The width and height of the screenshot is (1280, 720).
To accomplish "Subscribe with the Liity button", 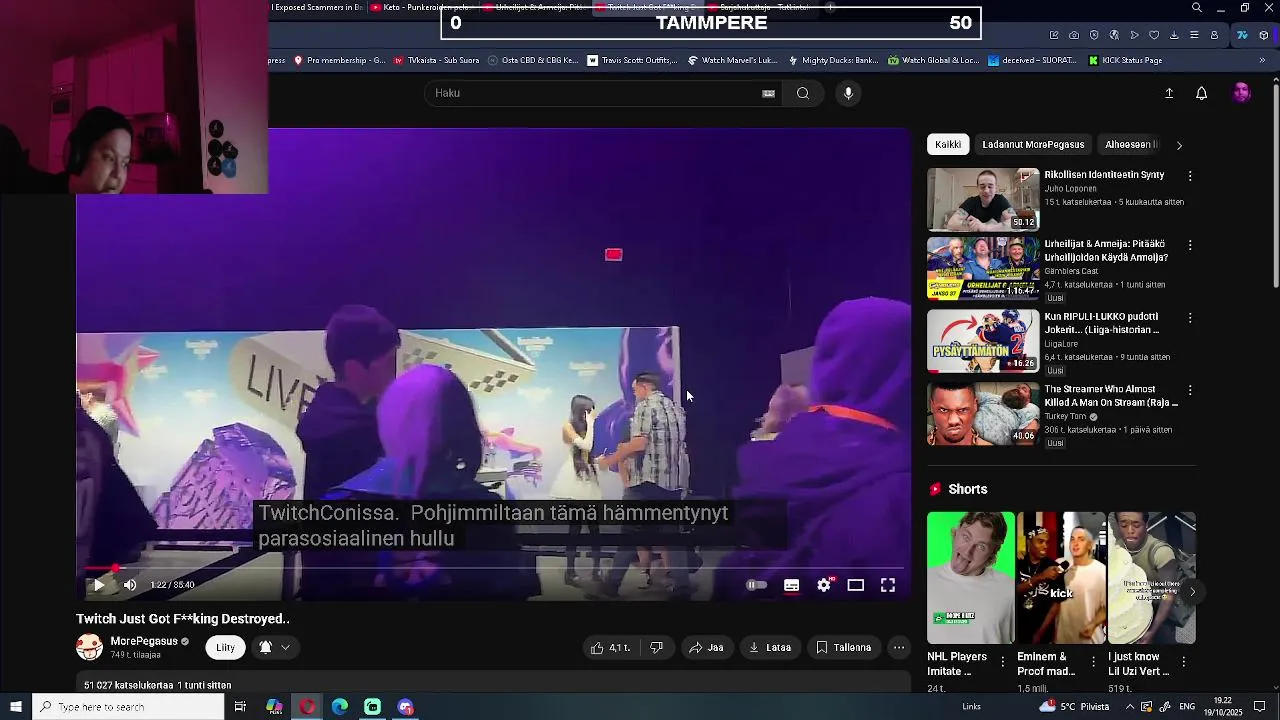I will (226, 647).
